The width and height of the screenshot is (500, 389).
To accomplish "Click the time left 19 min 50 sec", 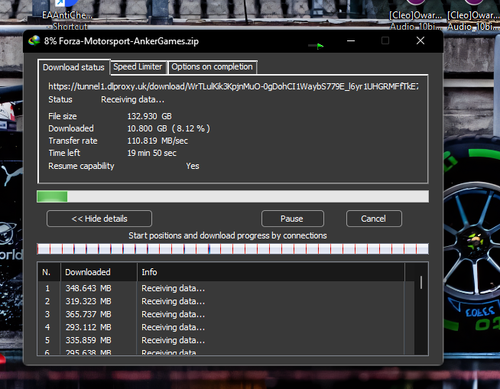I will click(152, 153).
